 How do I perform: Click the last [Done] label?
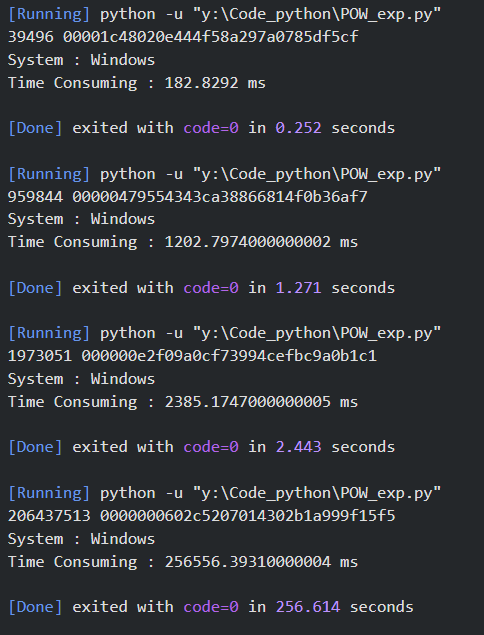point(36,607)
